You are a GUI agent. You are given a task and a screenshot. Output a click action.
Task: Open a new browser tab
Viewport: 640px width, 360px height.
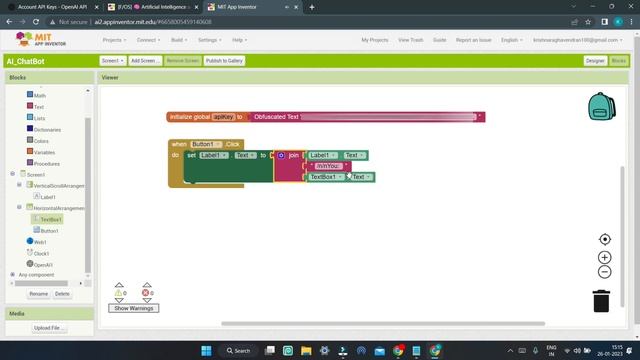(x=312, y=7)
